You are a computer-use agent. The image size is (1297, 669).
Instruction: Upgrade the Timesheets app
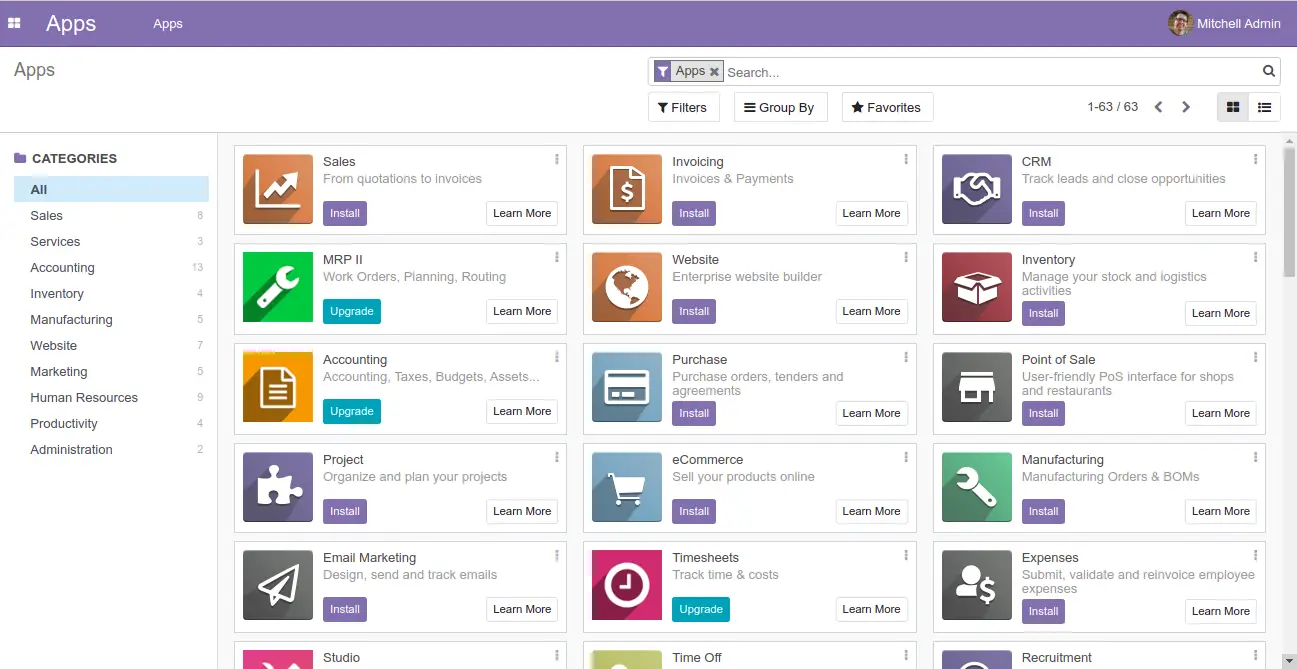pos(701,609)
